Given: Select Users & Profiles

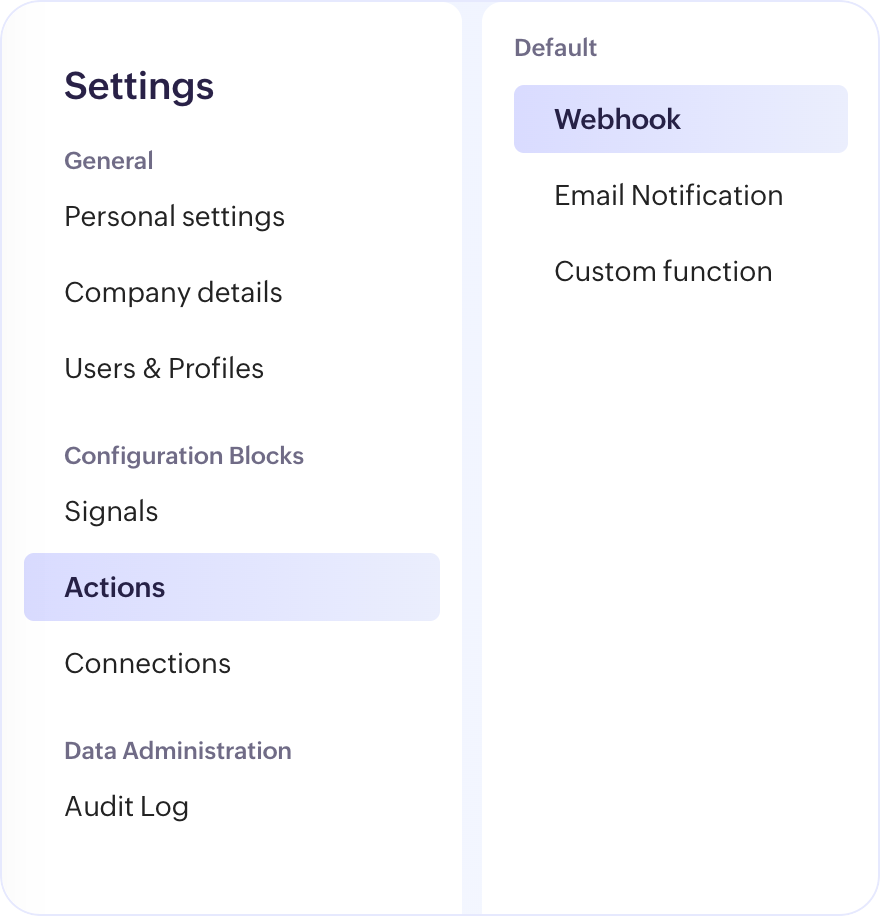Looking at the screenshot, I should click(164, 369).
